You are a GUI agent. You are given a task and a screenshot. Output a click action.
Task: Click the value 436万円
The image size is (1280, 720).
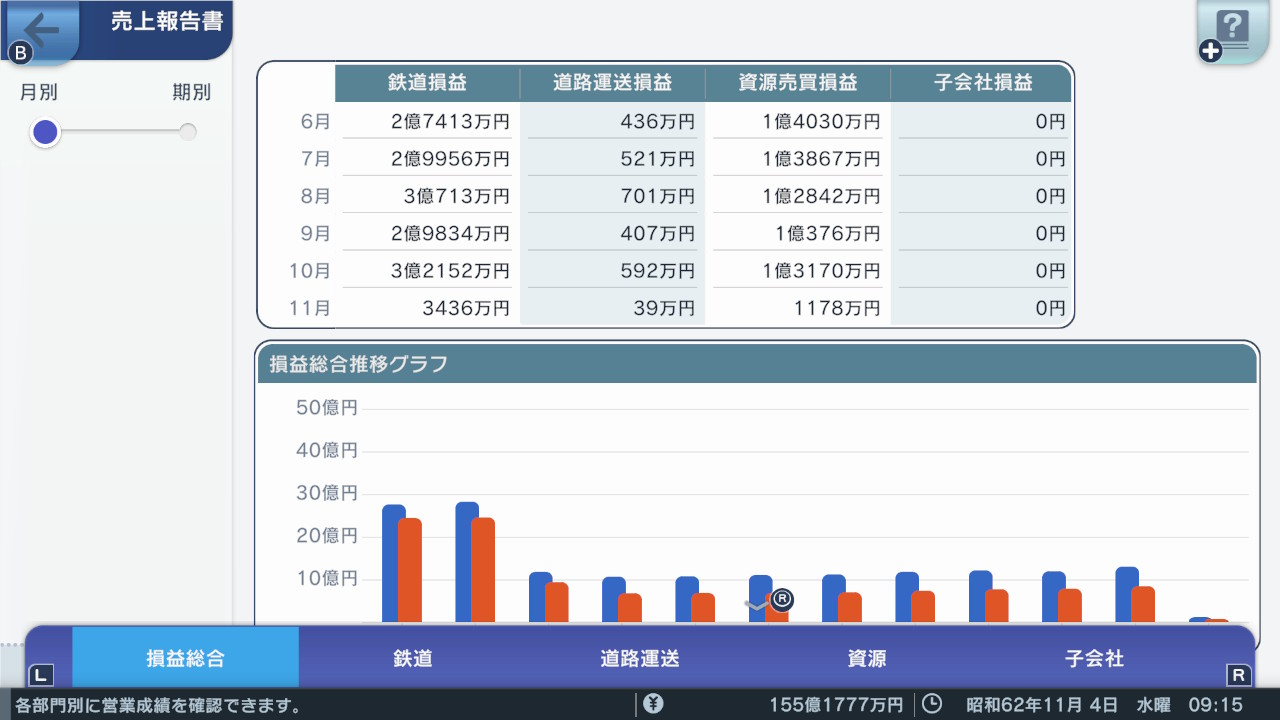click(x=657, y=122)
